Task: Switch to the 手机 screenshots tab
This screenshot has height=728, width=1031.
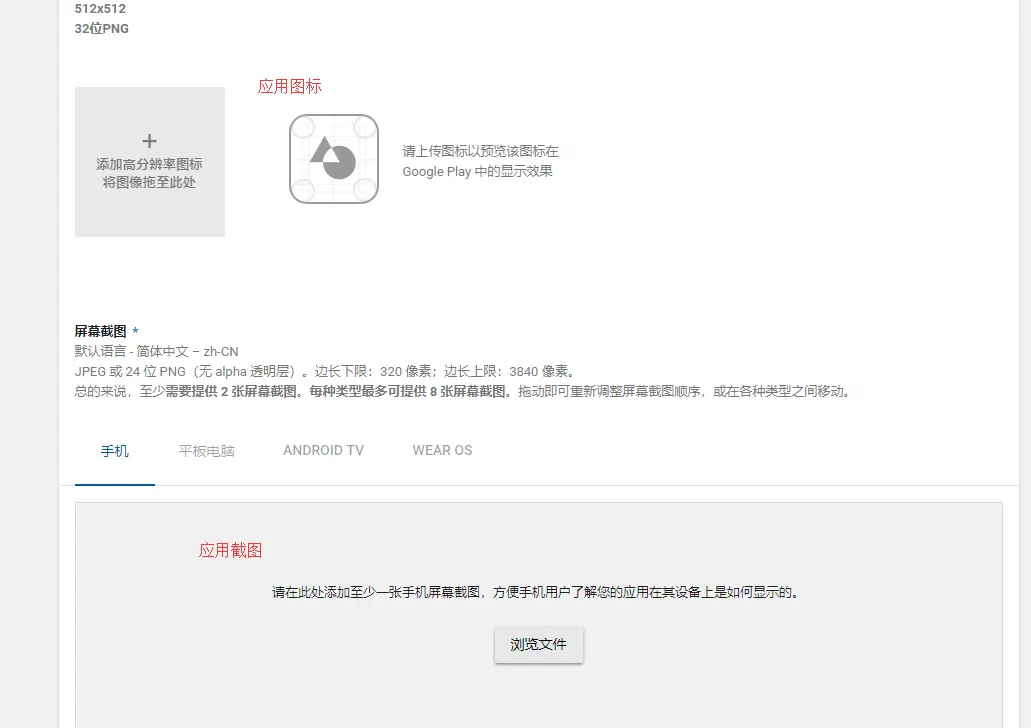Action: pos(114,450)
